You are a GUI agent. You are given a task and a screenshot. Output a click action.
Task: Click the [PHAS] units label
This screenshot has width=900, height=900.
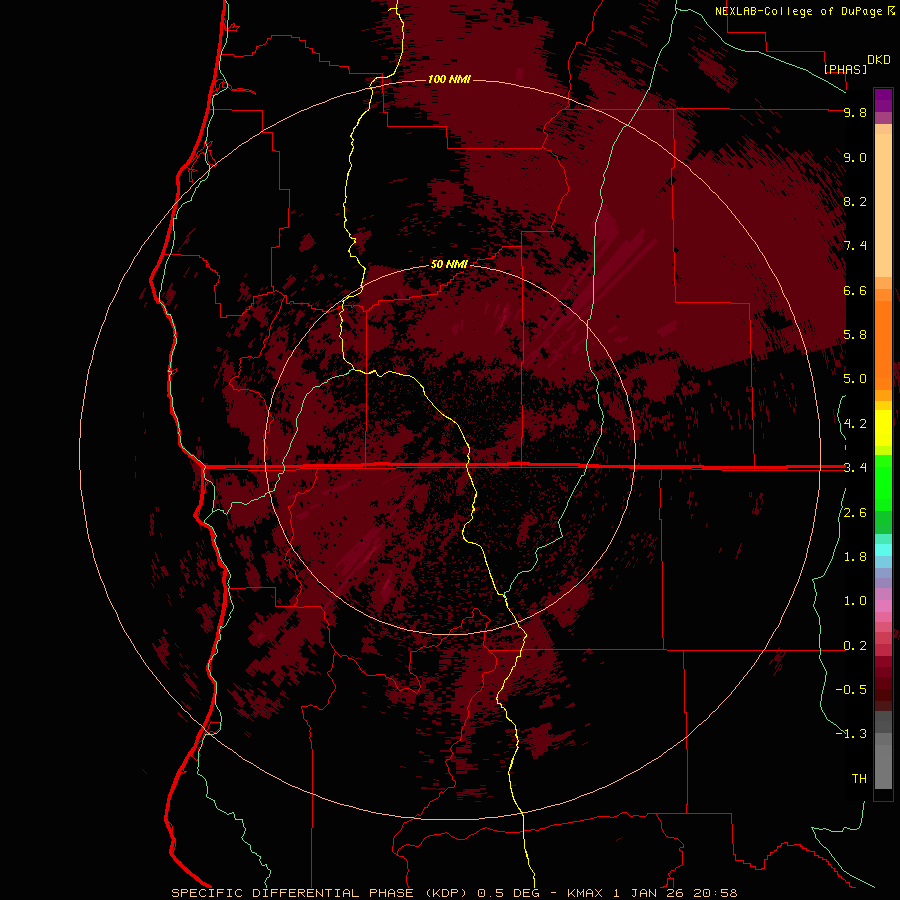(x=845, y=69)
